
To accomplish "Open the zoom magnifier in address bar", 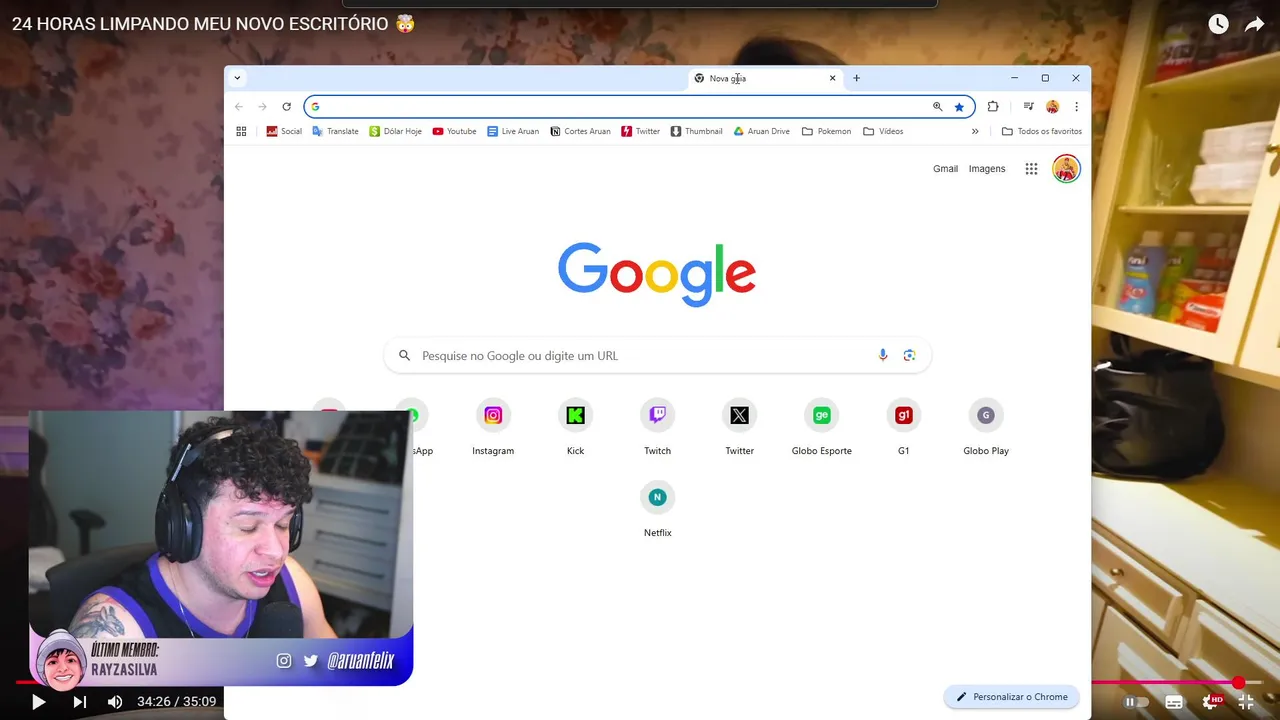I will click(937, 106).
